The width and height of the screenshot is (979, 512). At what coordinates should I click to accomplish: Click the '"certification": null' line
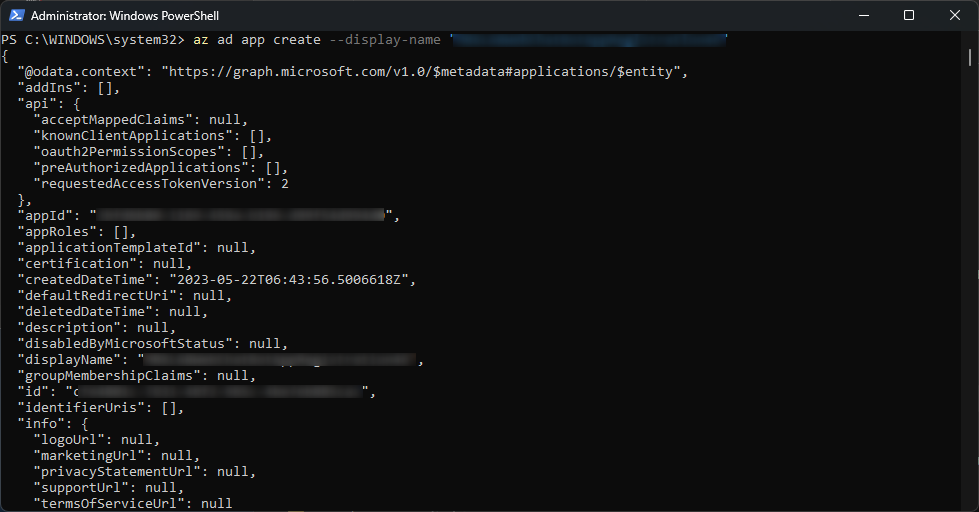(x=104, y=264)
